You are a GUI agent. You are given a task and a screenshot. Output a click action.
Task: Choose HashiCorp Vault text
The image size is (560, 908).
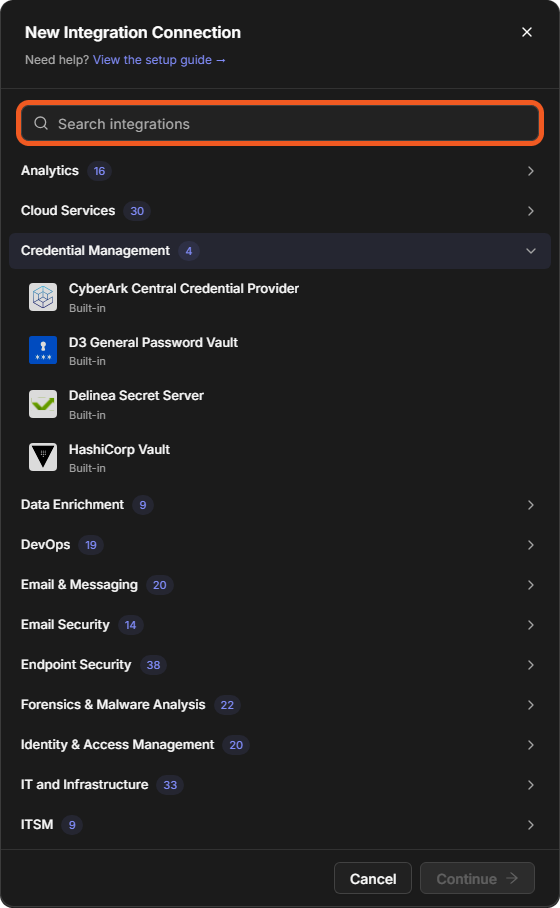click(119, 449)
